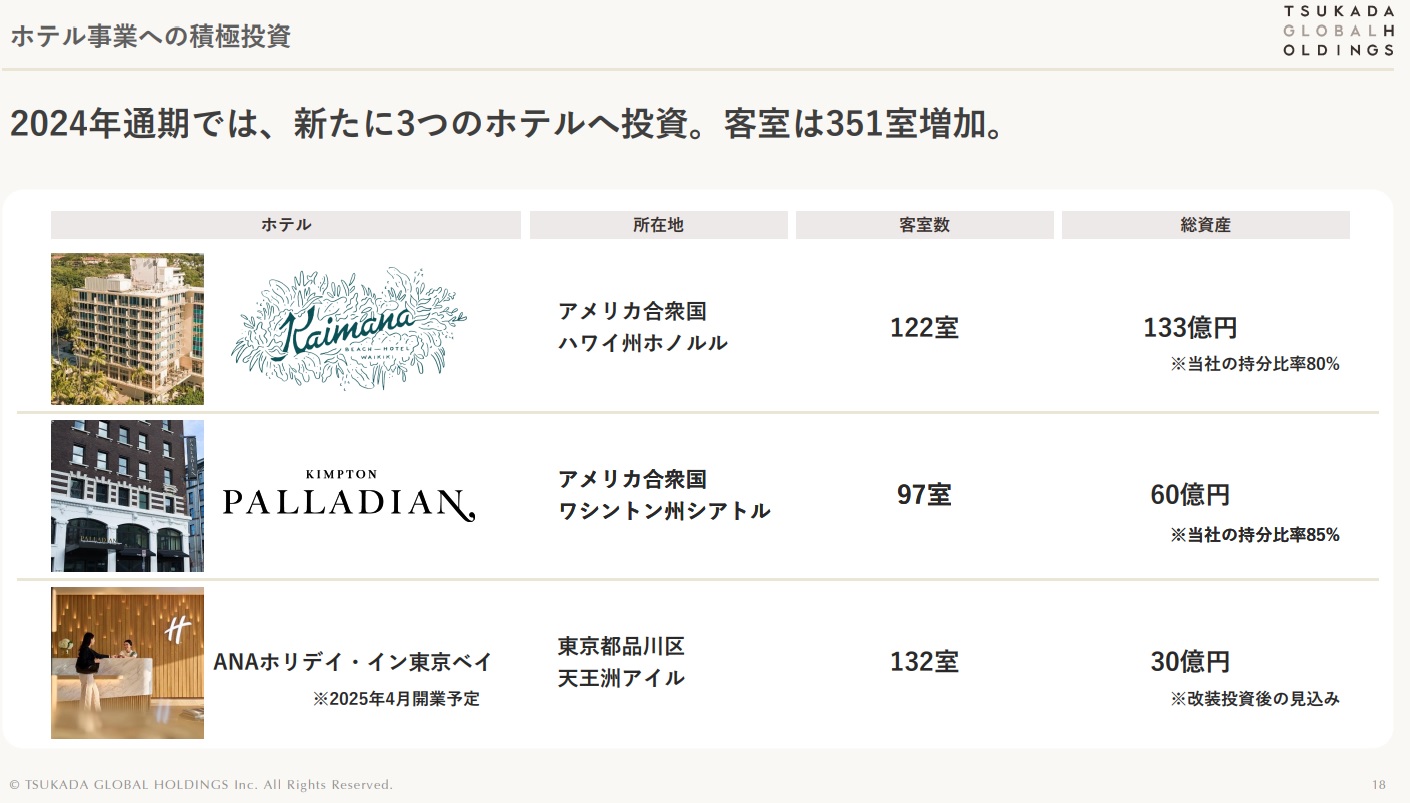Open the Holiday Inn reception photo
The height and width of the screenshot is (803, 1410).
click(x=127, y=663)
